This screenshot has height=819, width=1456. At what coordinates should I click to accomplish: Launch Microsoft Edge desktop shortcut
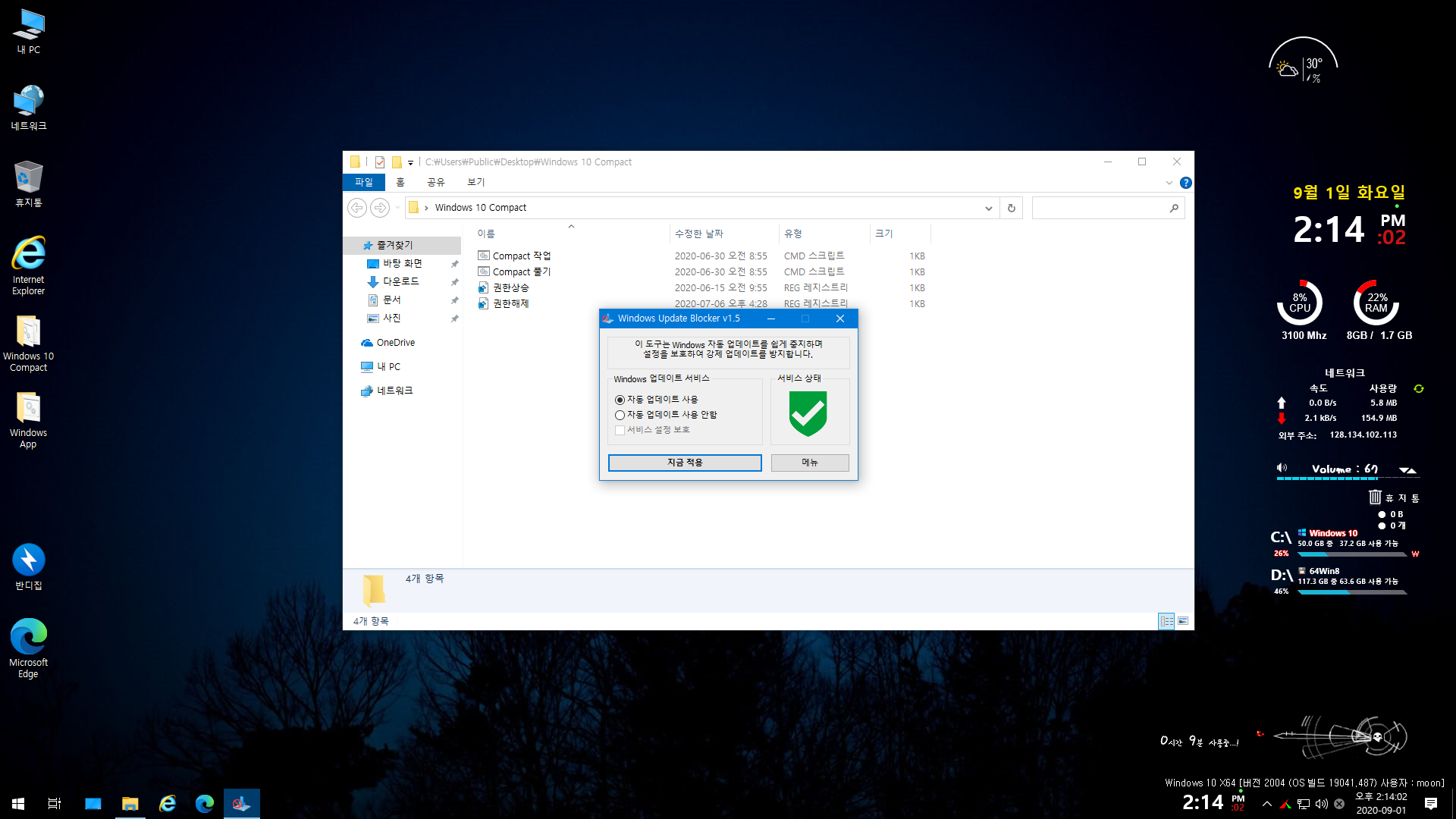(29, 648)
